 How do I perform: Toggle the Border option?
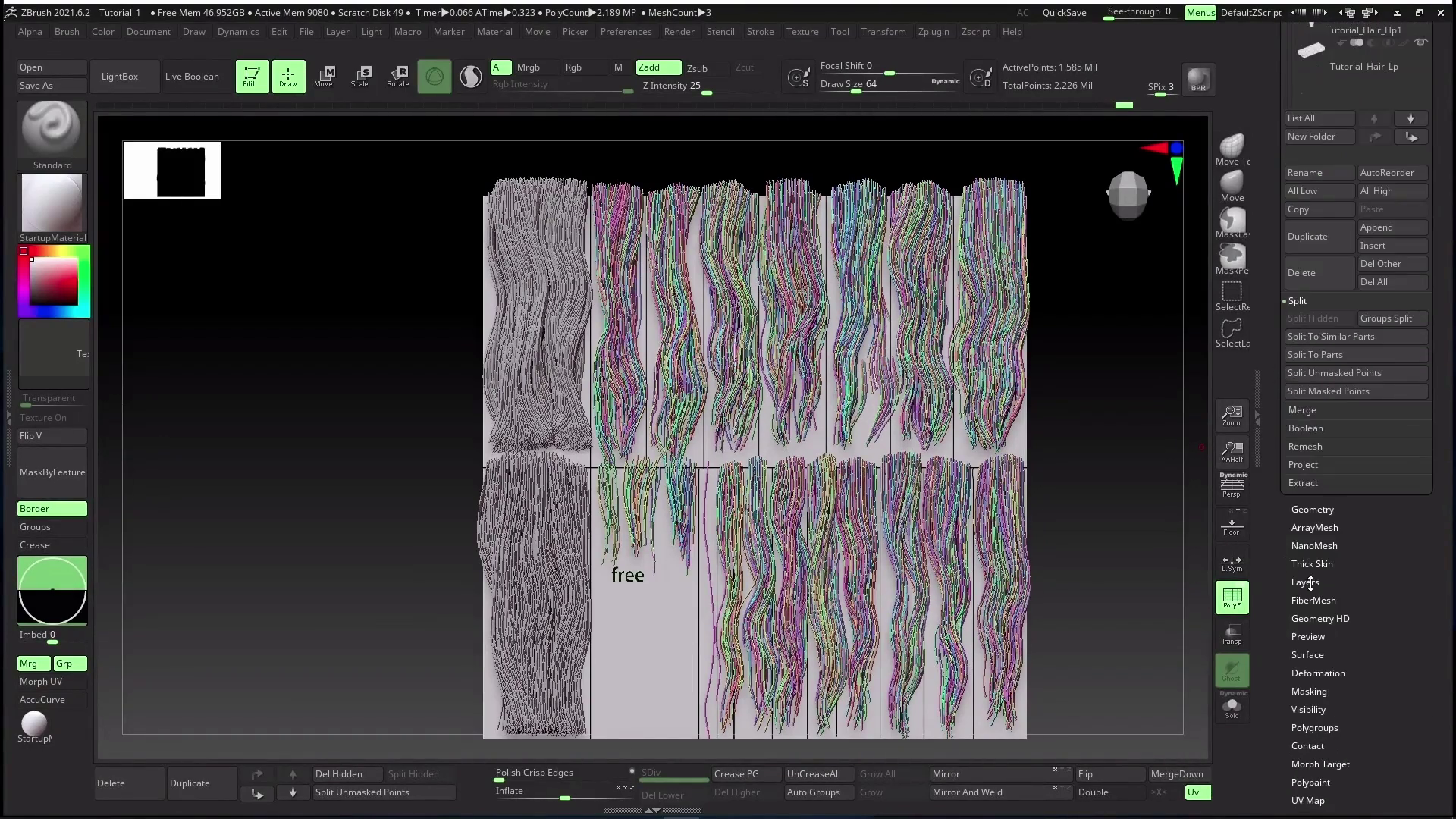point(52,509)
